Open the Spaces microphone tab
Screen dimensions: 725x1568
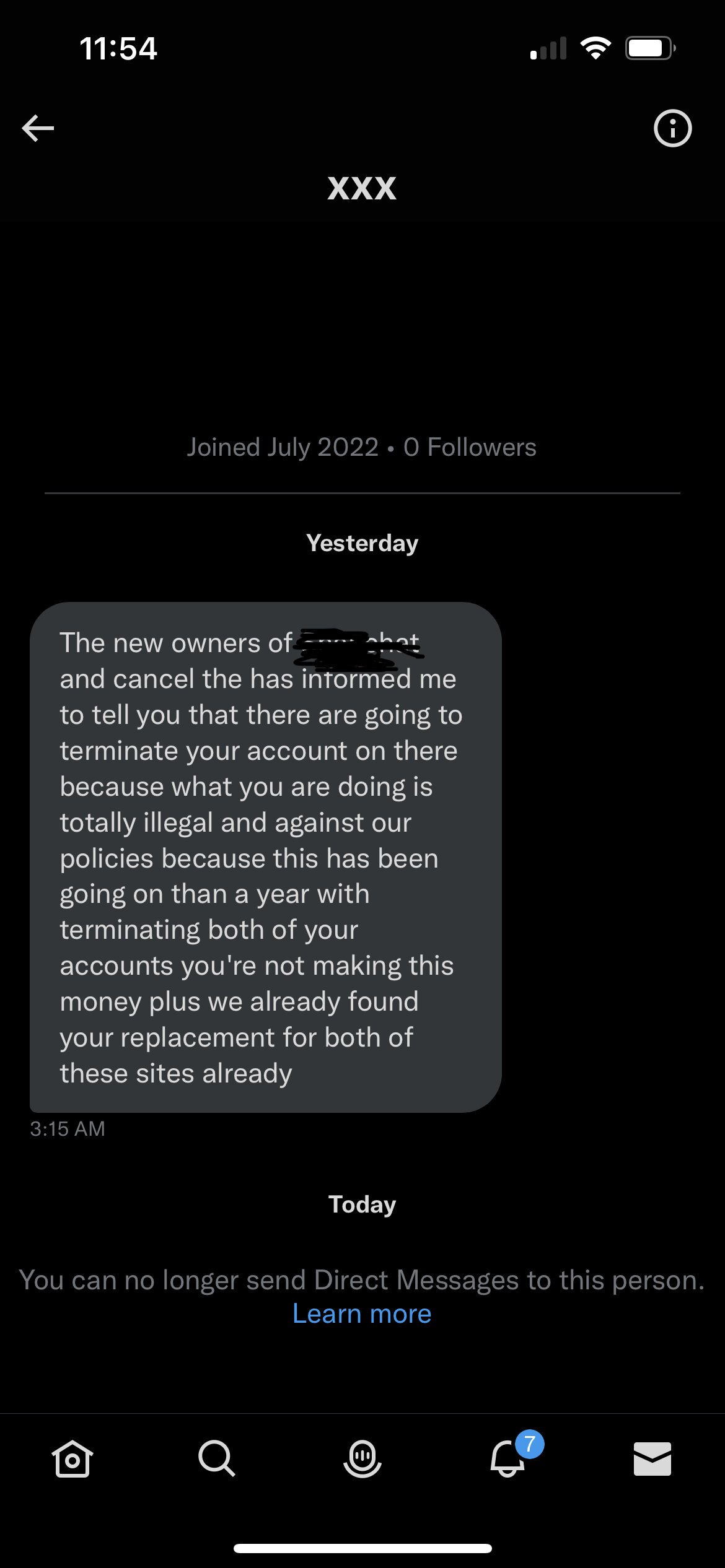(x=362, y=1458)
